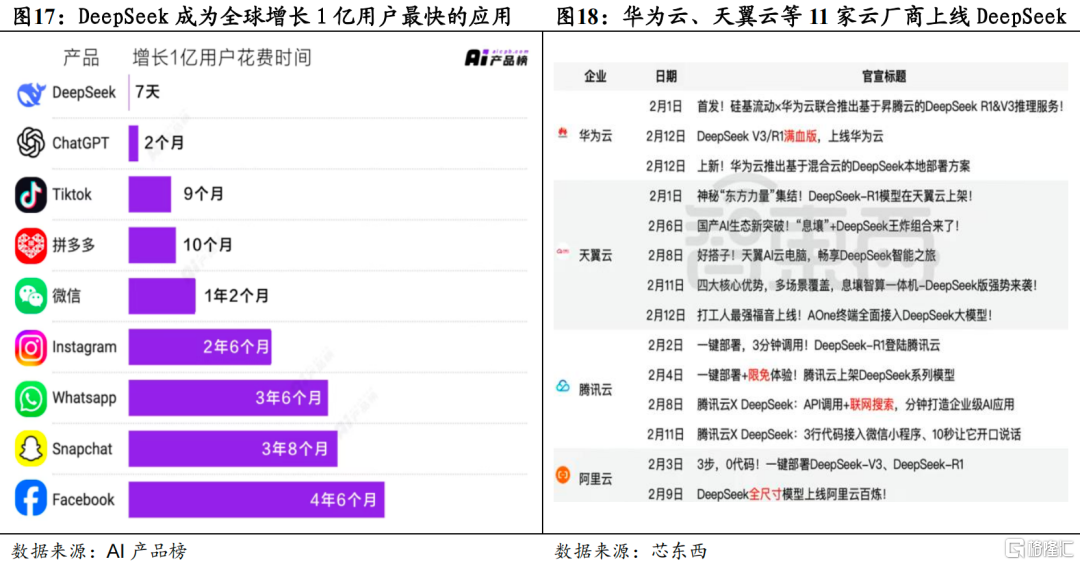Click the headline '好搭子！天翼AI云电脑'

click(x=816, y=256)
